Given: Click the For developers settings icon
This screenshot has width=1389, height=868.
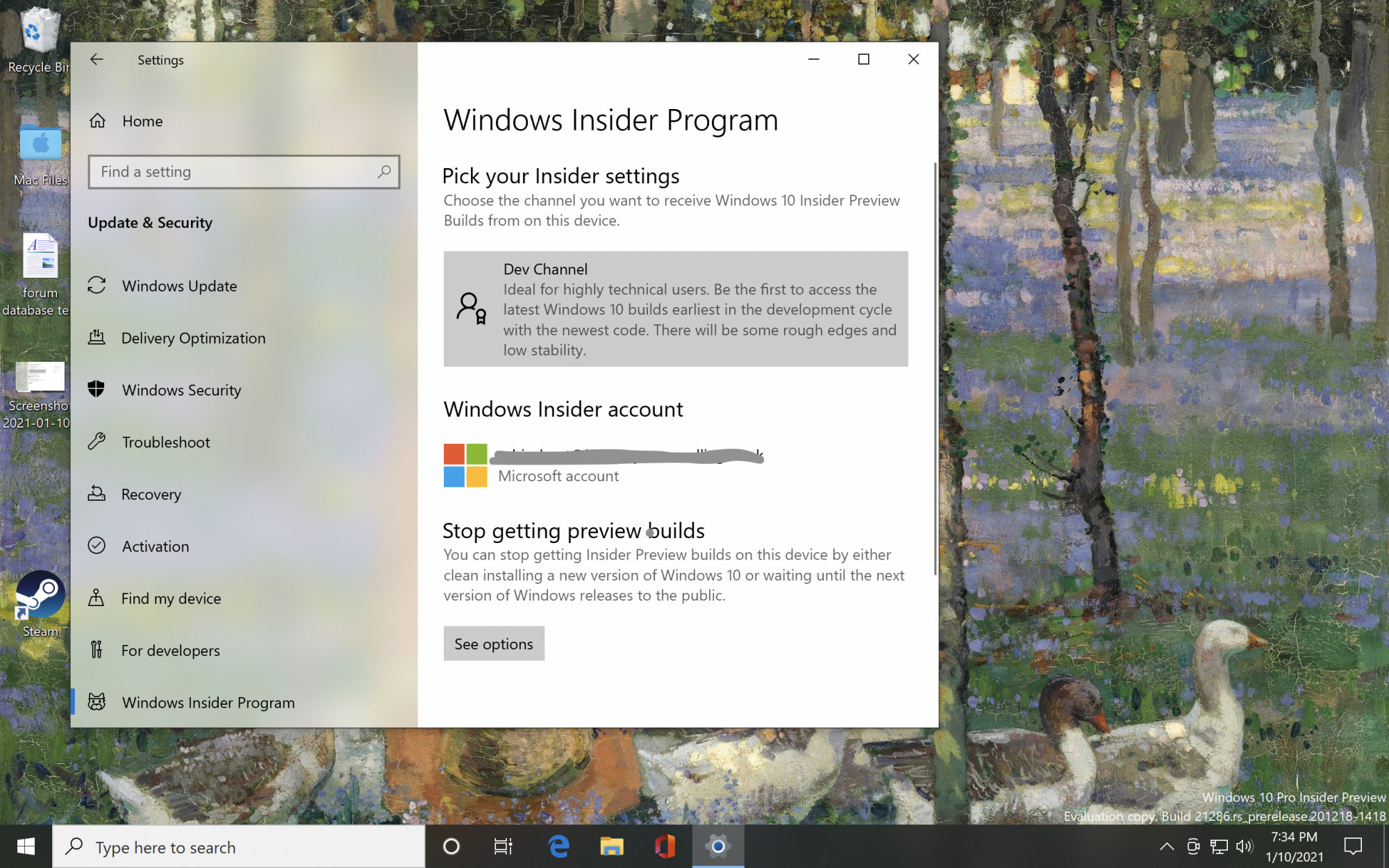Looking at the screenshot, I should pyautogui.click(x=97, y=649).
